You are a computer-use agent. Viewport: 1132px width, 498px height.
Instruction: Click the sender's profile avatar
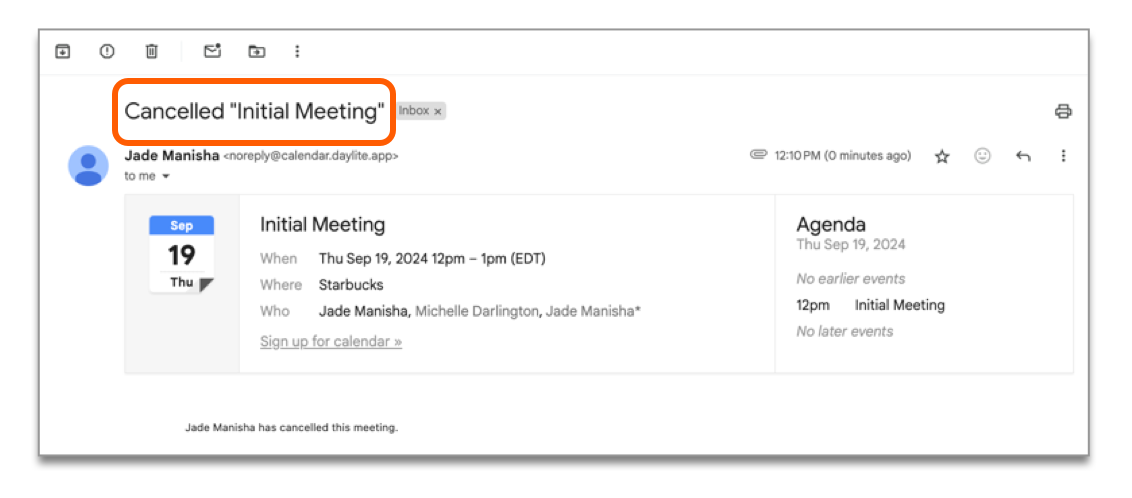(89, 165)
